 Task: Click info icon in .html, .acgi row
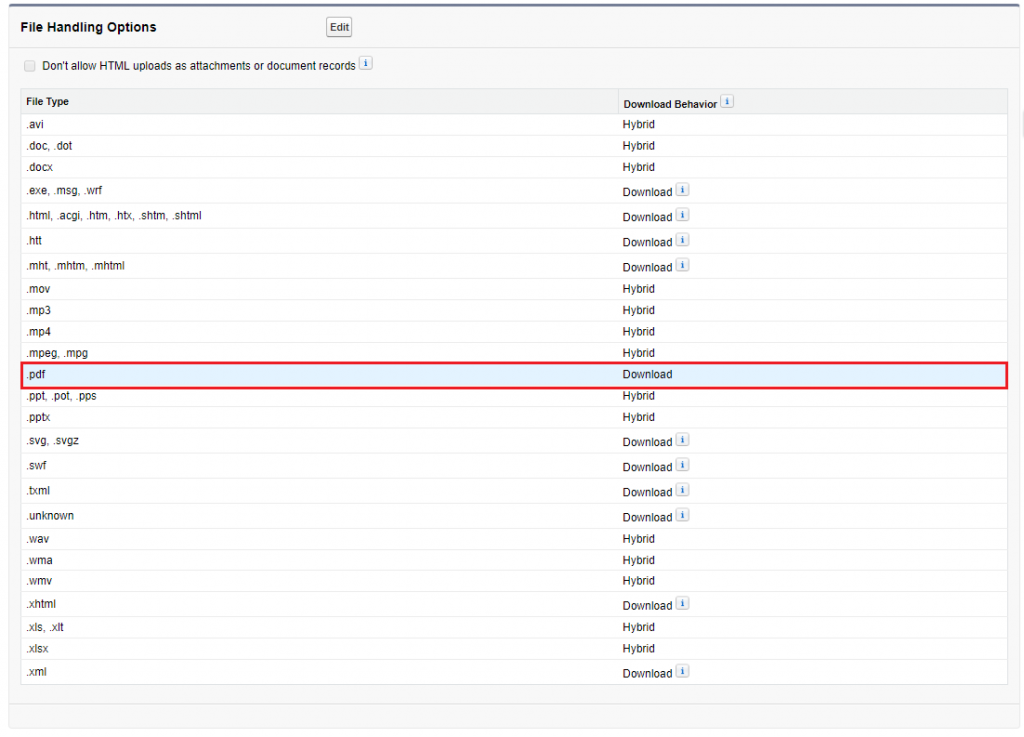pyautogui.click(x=682, y=215)
